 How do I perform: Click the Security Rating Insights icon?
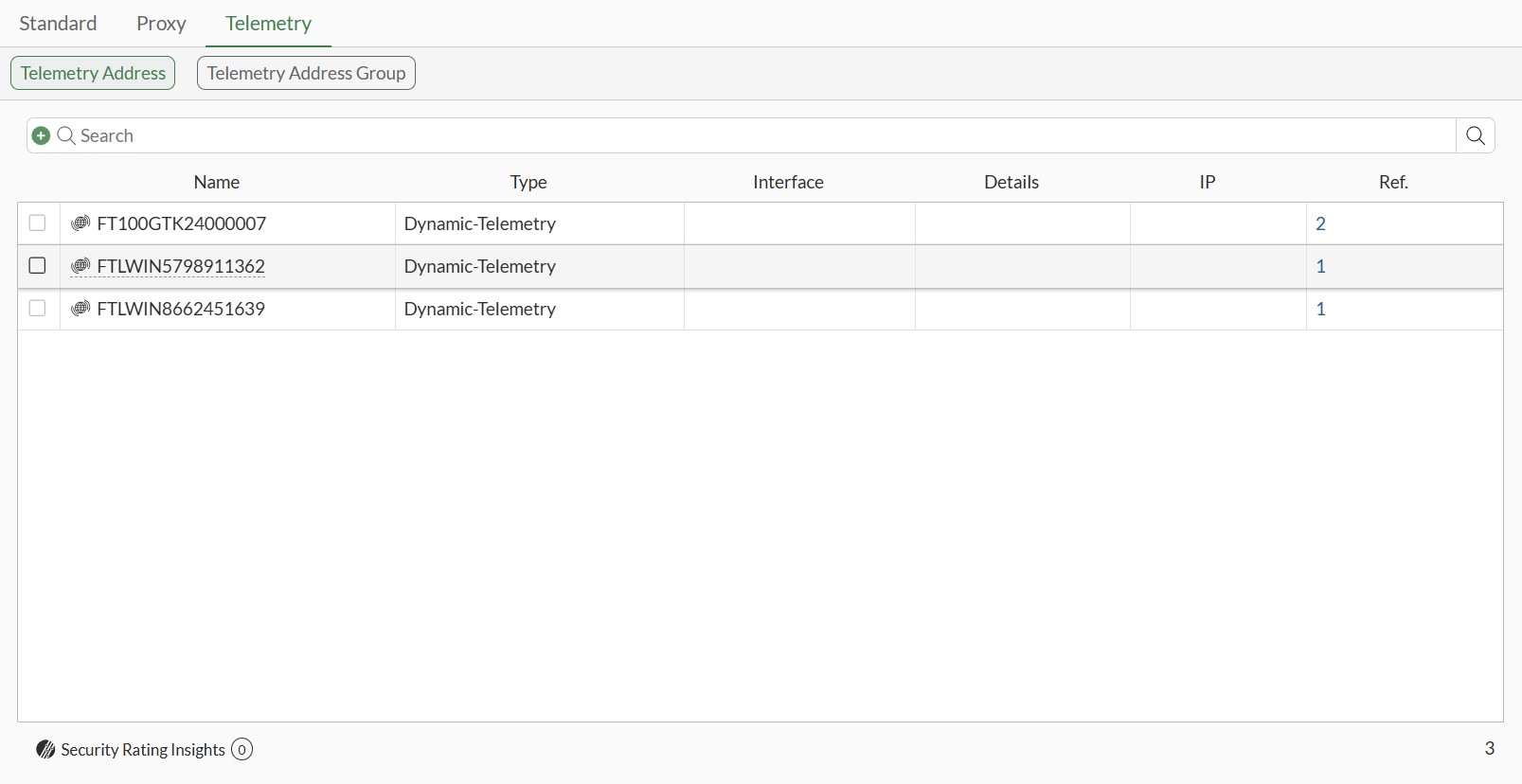45,750
